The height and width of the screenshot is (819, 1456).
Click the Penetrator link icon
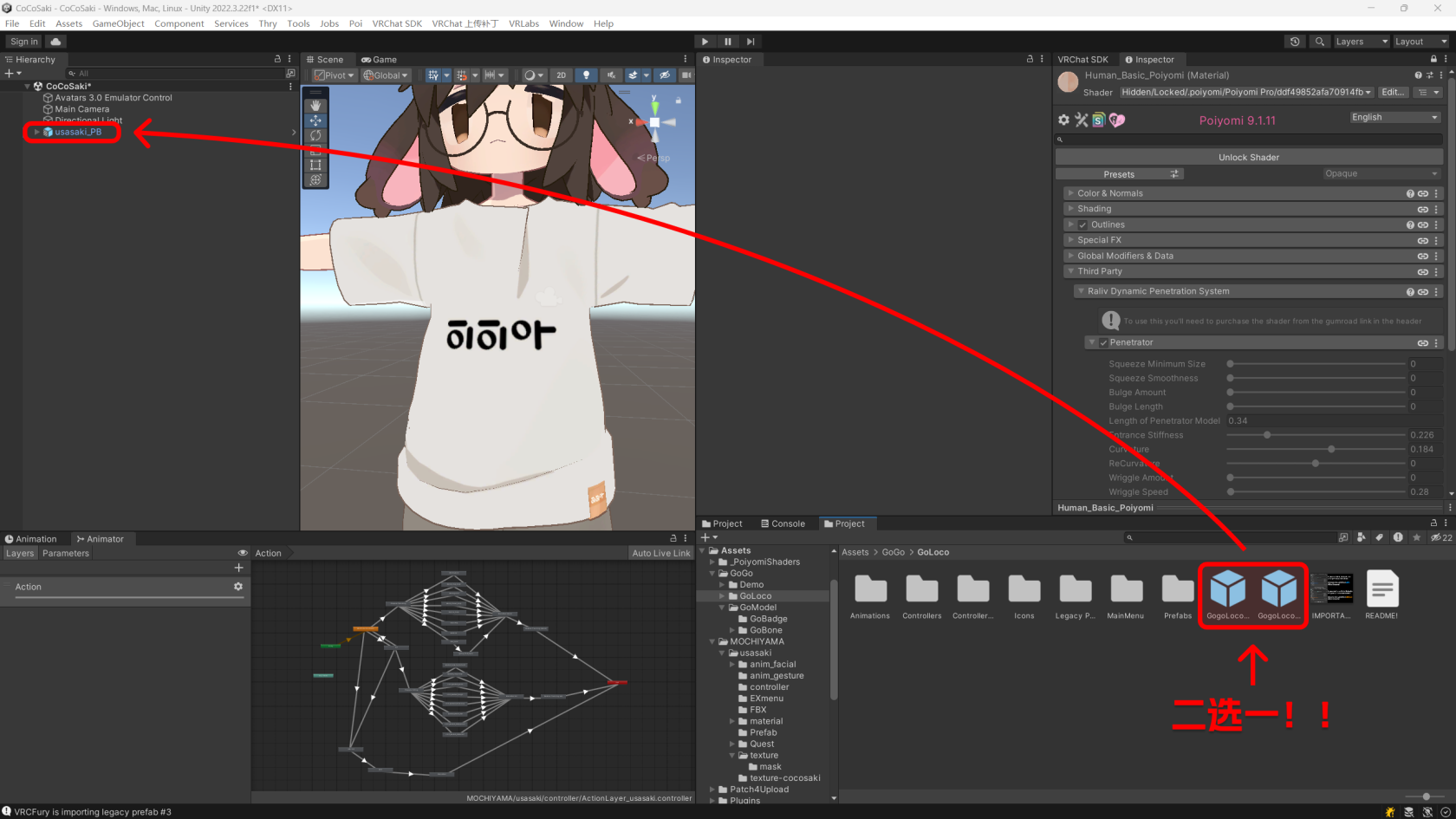click(x=1422, y=343)
